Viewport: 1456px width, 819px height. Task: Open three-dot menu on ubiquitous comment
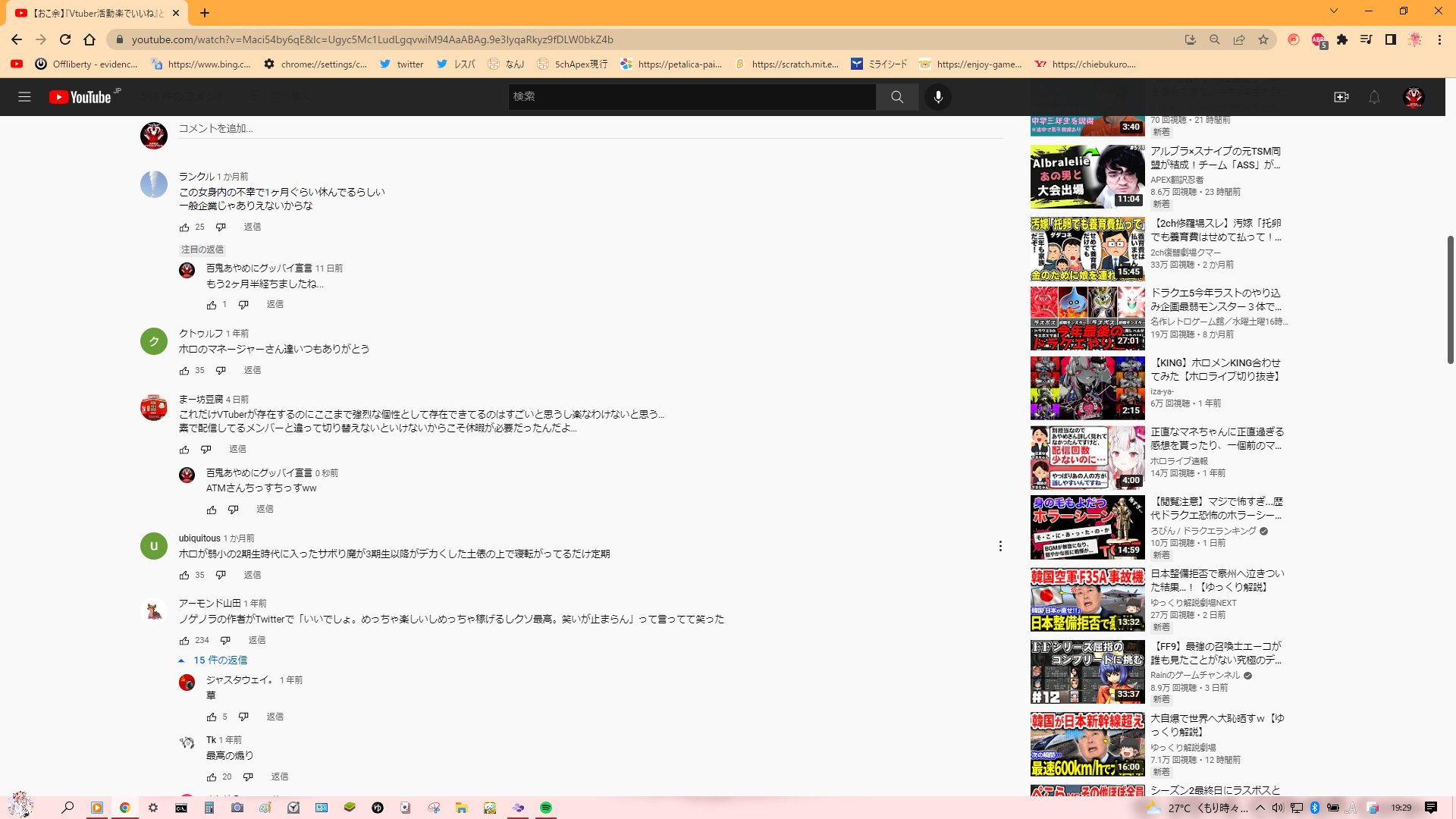click(1000, 546)
